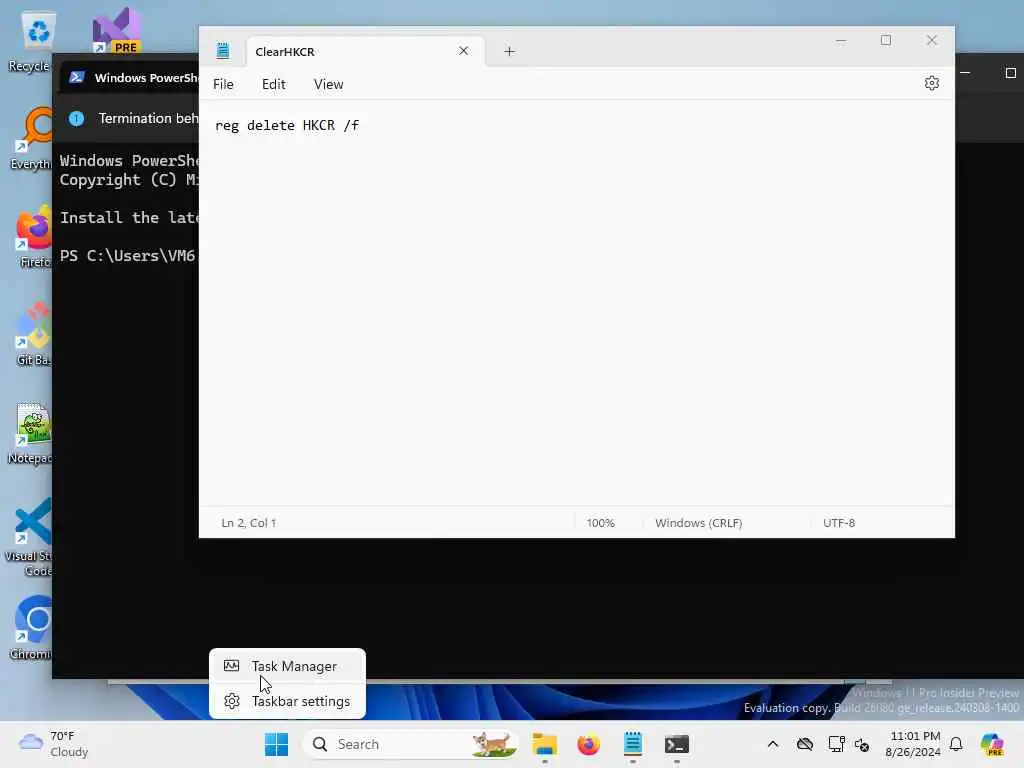Open Firefox from taskbar

[588, 744]
